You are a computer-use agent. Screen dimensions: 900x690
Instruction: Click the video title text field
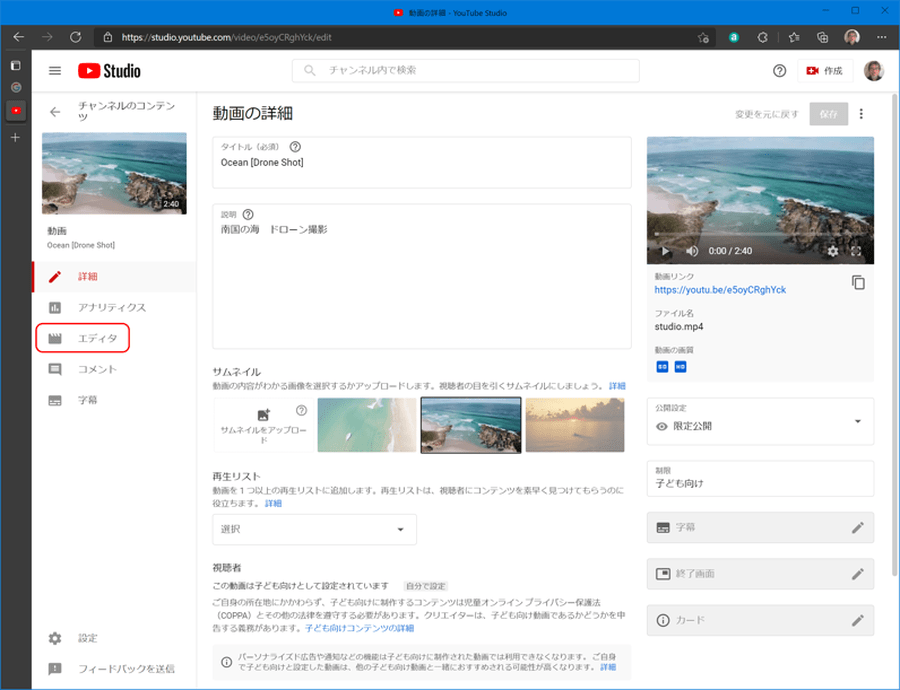click(422, 163)
